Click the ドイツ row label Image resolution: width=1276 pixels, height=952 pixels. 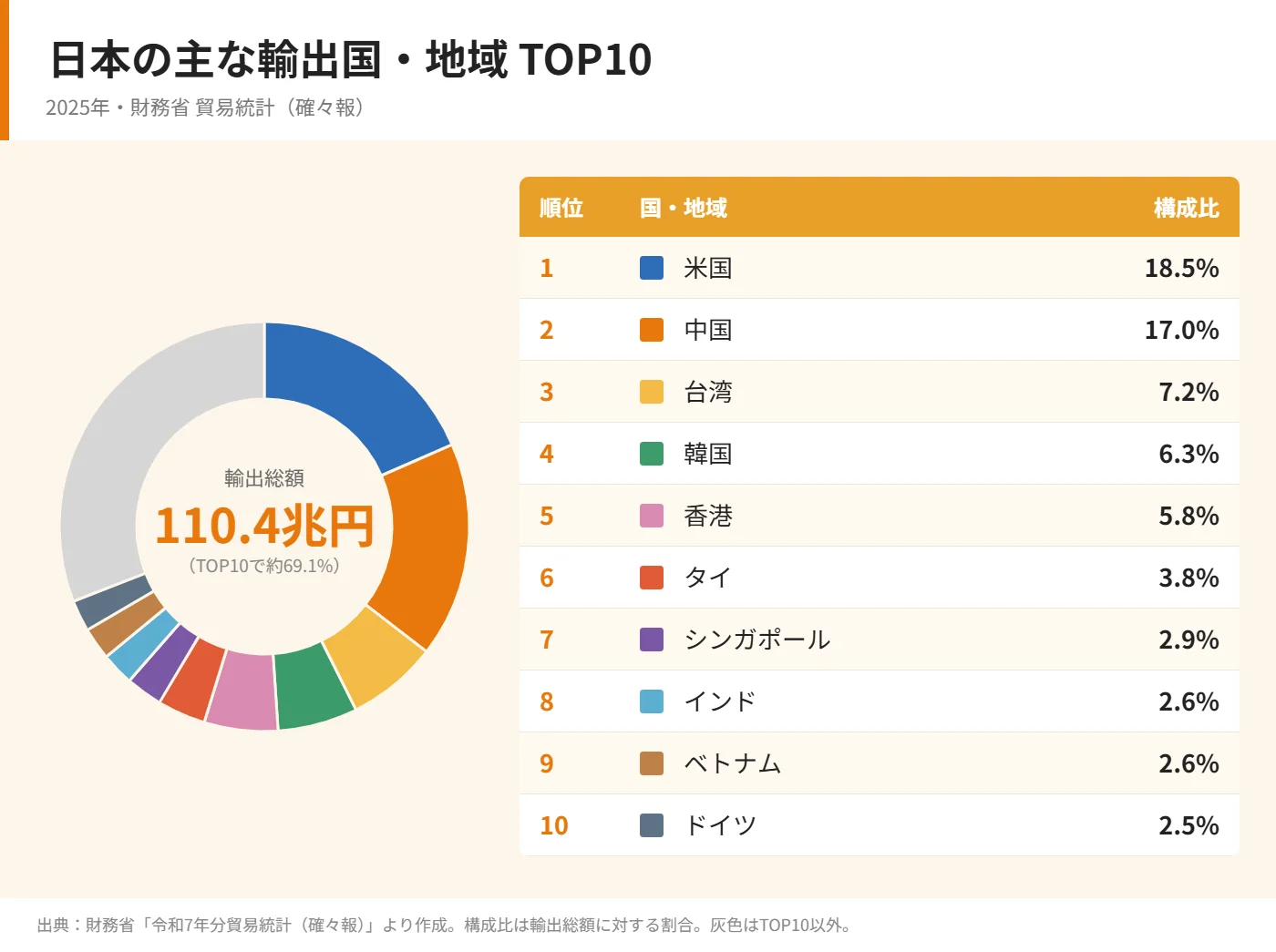tap(720, 825)
